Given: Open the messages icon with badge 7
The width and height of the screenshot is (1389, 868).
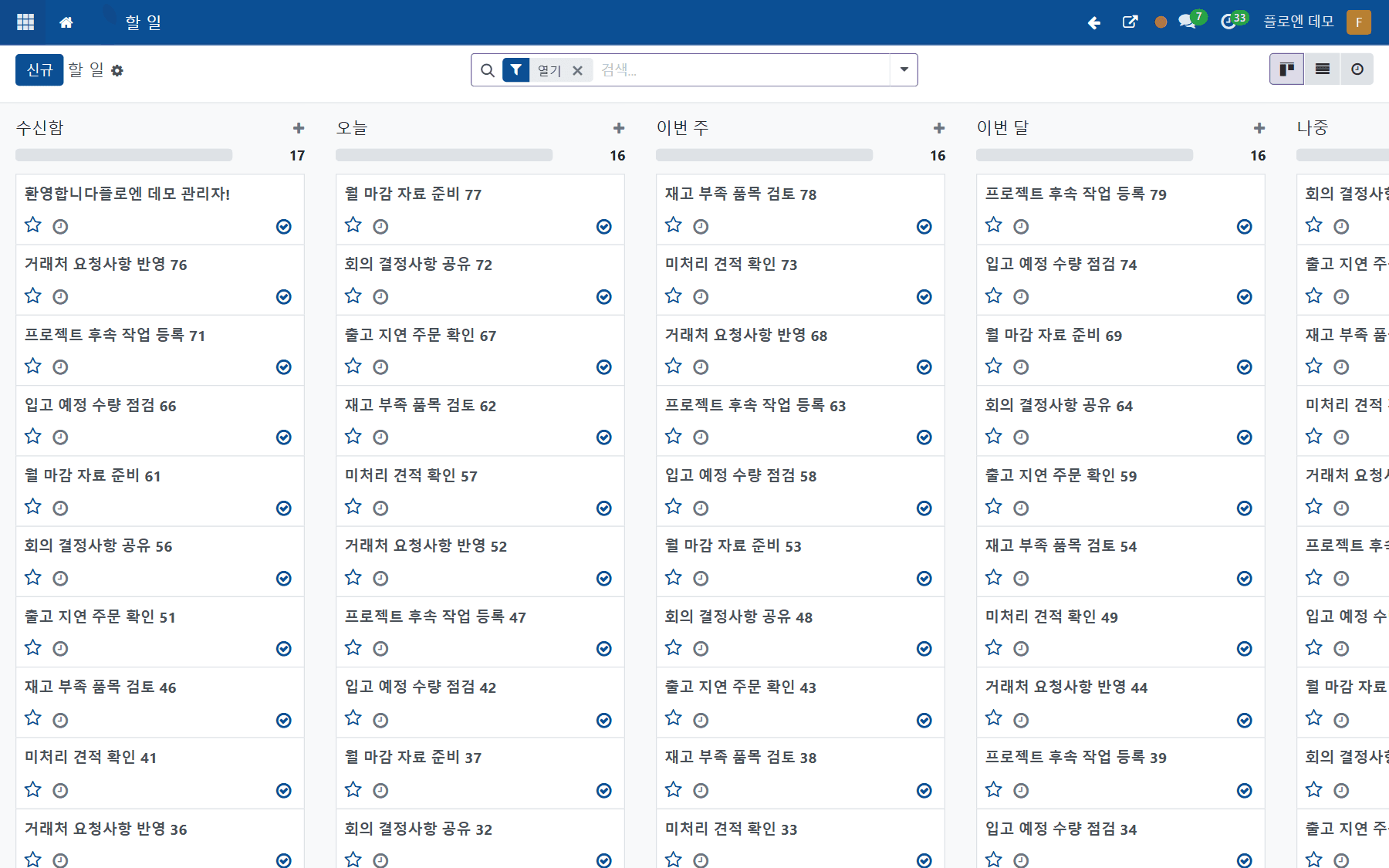Looking at the screenshot, I should click(1191, 20).
